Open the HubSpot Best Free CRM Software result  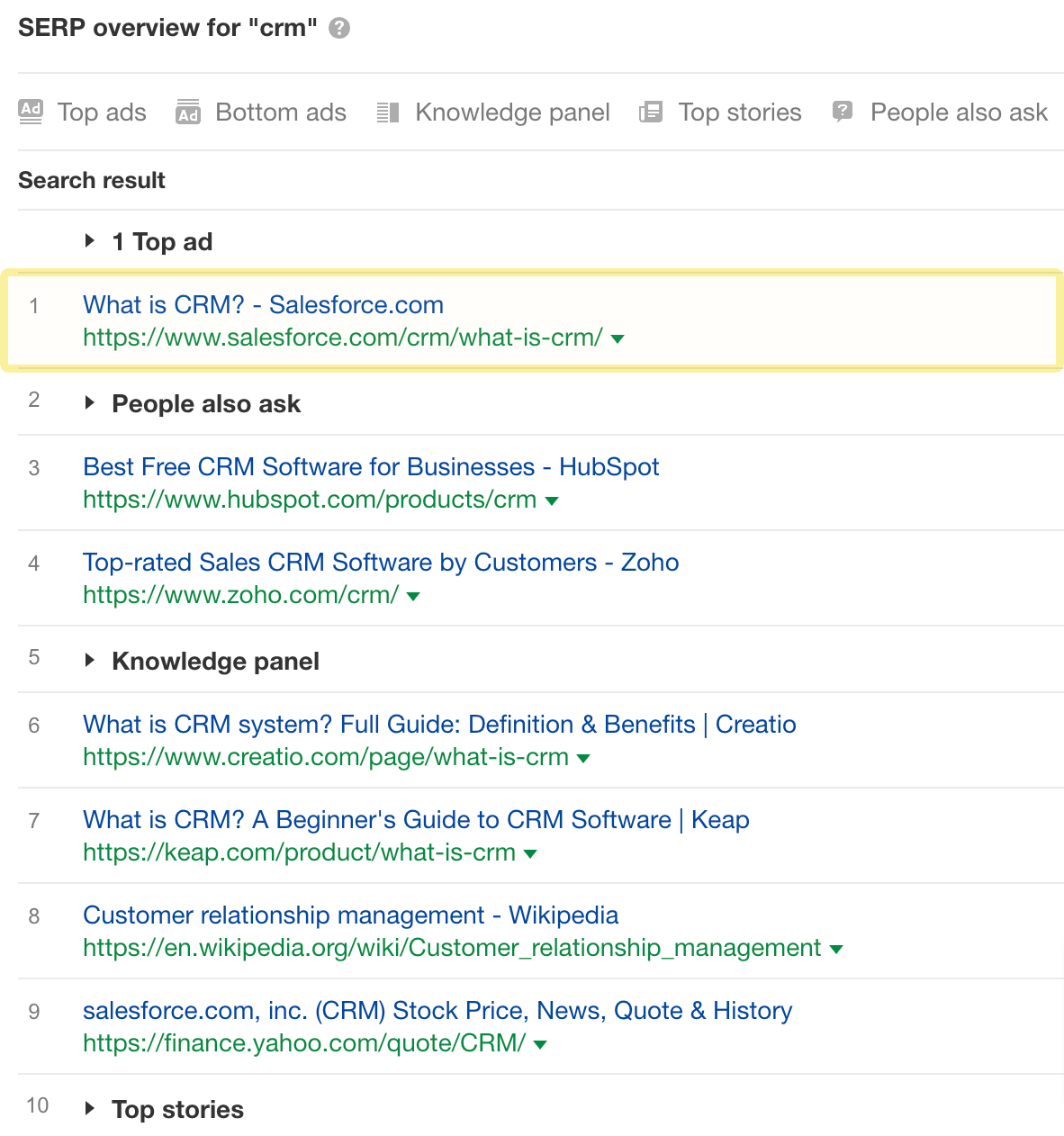pos(371,467)
